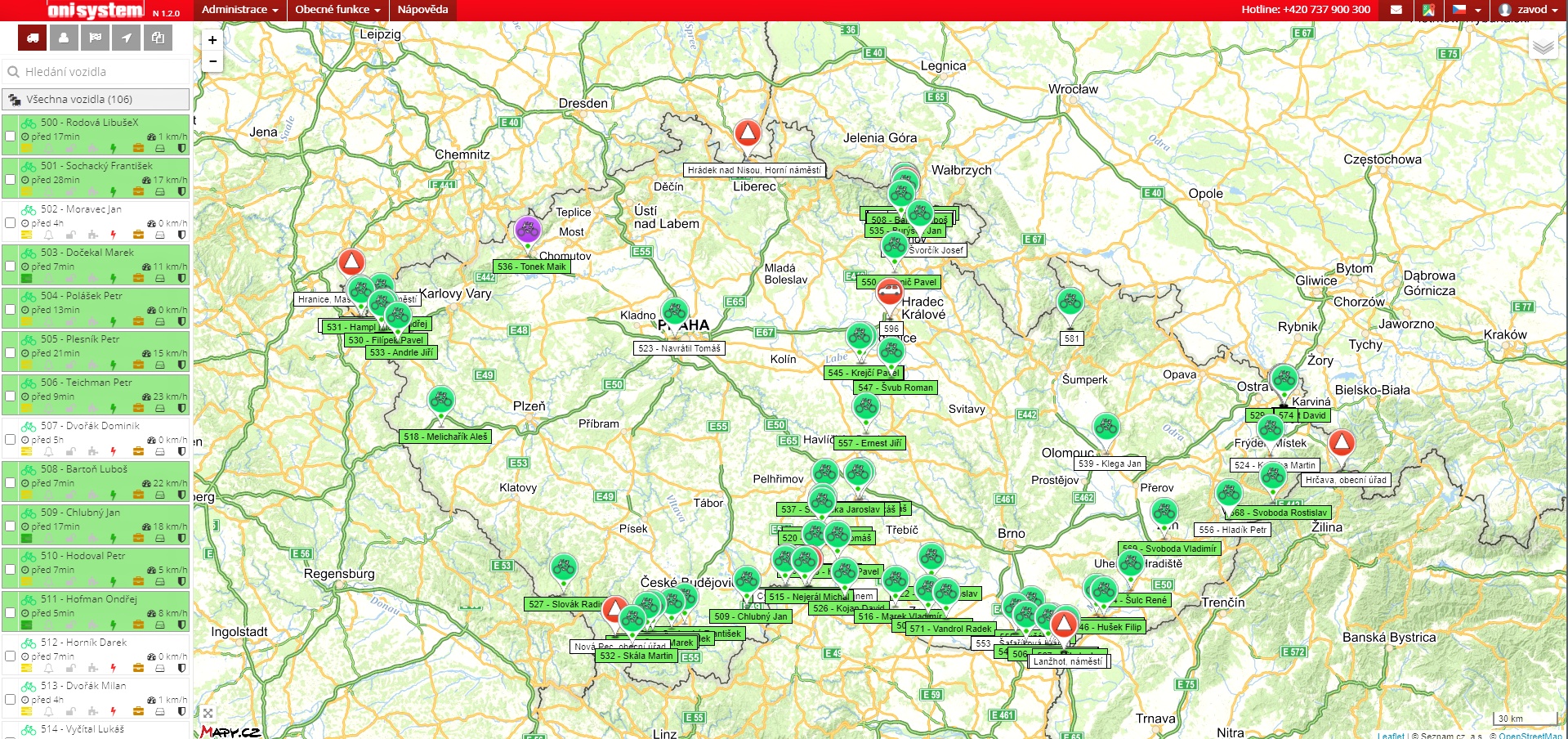Check the box for 506 - Teichman Petr
The image size is (1568, 739).
pos(11,396)
